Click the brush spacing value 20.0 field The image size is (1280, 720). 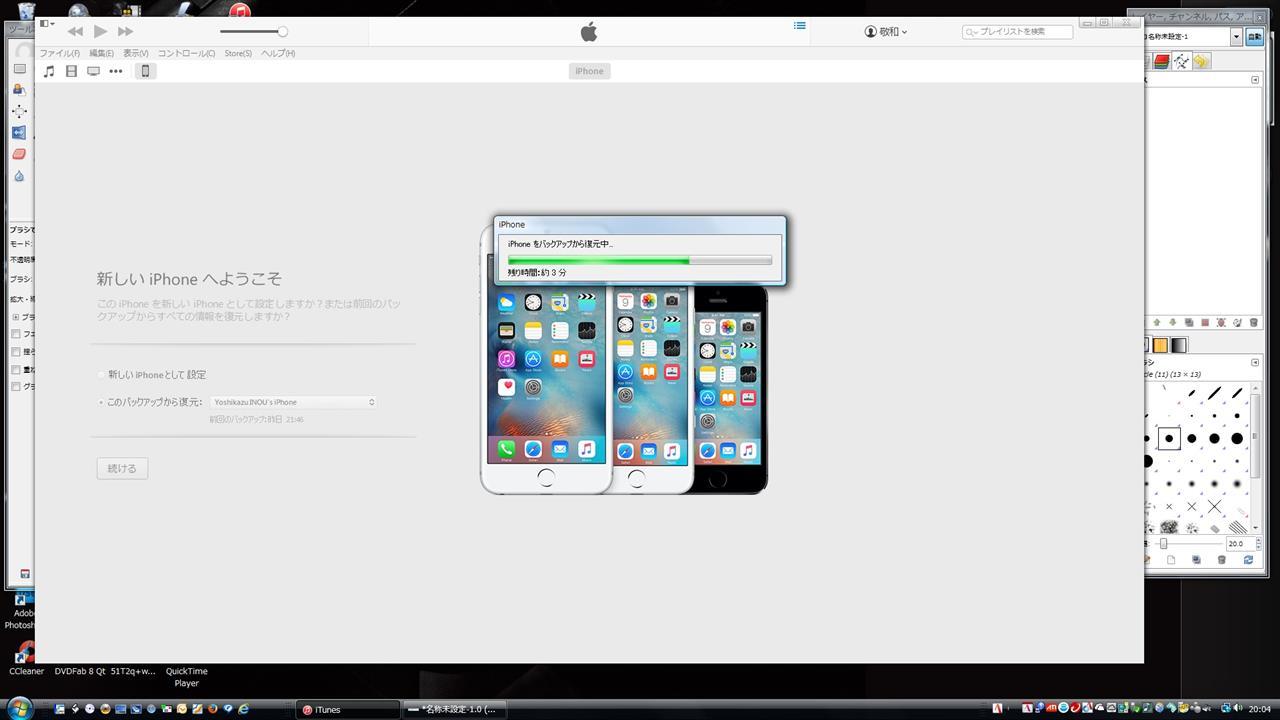click(1236, 544)
